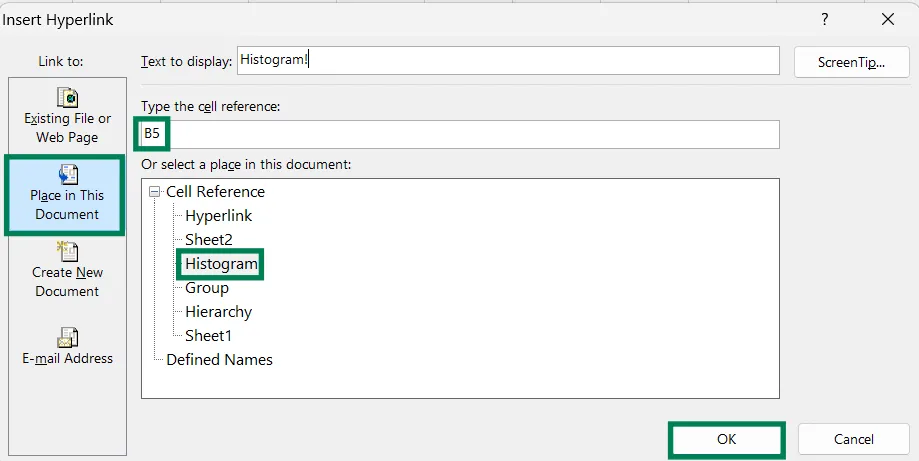Image resolution: width=919 pixels, height=461 pixels.
Task: Confirm with the OK button
Action: click(x=726, y=439)
